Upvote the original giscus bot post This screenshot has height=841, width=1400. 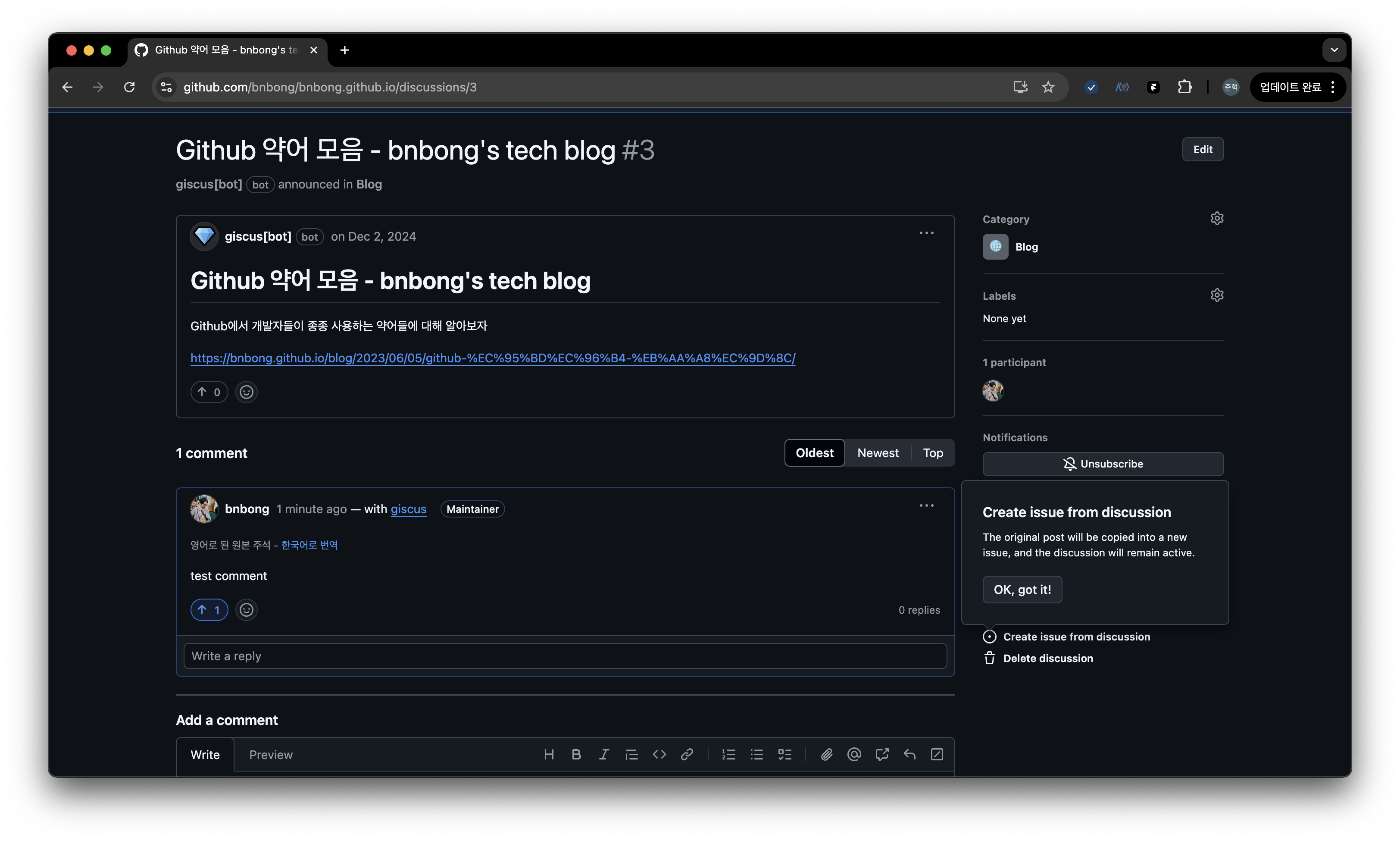[x=209, y=392]
